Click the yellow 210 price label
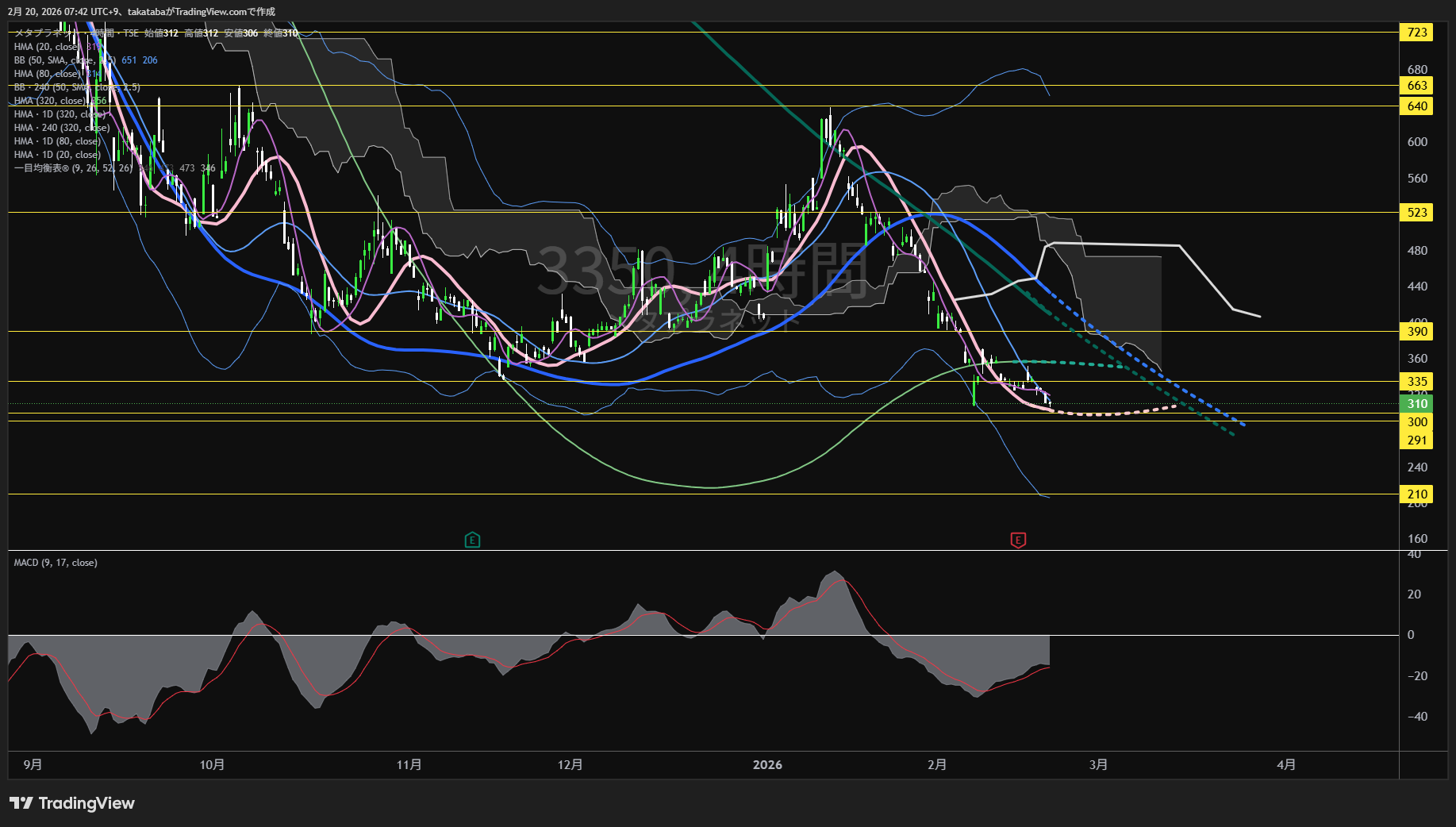The width and height of the screenshot is (1456, 827). point(1416,494)
